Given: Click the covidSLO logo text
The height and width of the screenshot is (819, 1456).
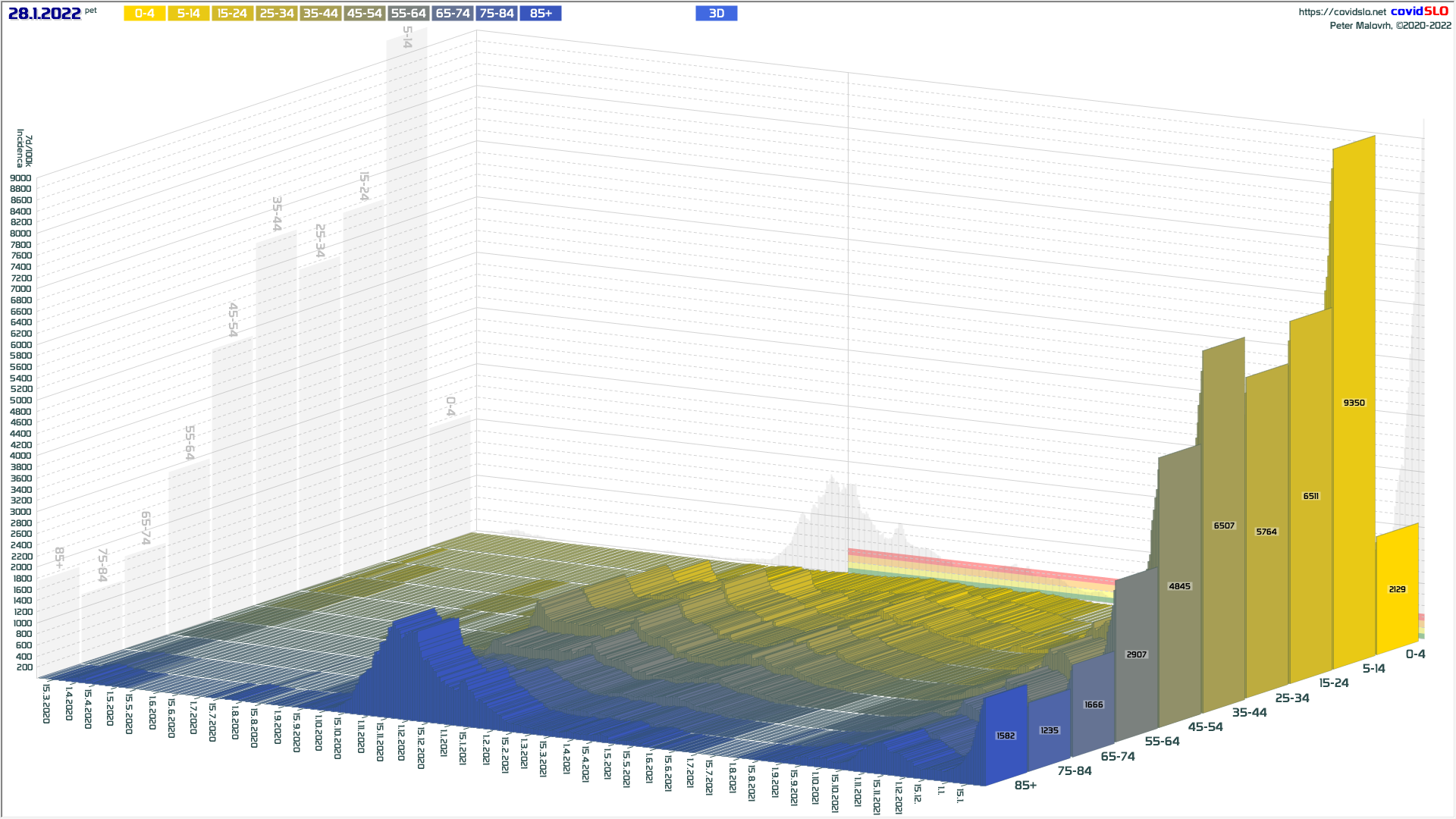Looking at the screenshot, I should pyautogui.click(x=1419, y=11).
